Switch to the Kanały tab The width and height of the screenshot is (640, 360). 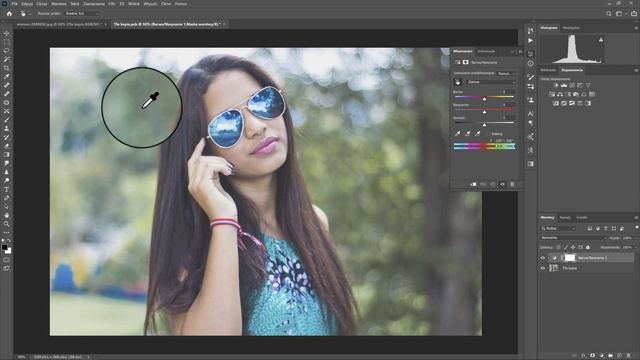point(565,218)
